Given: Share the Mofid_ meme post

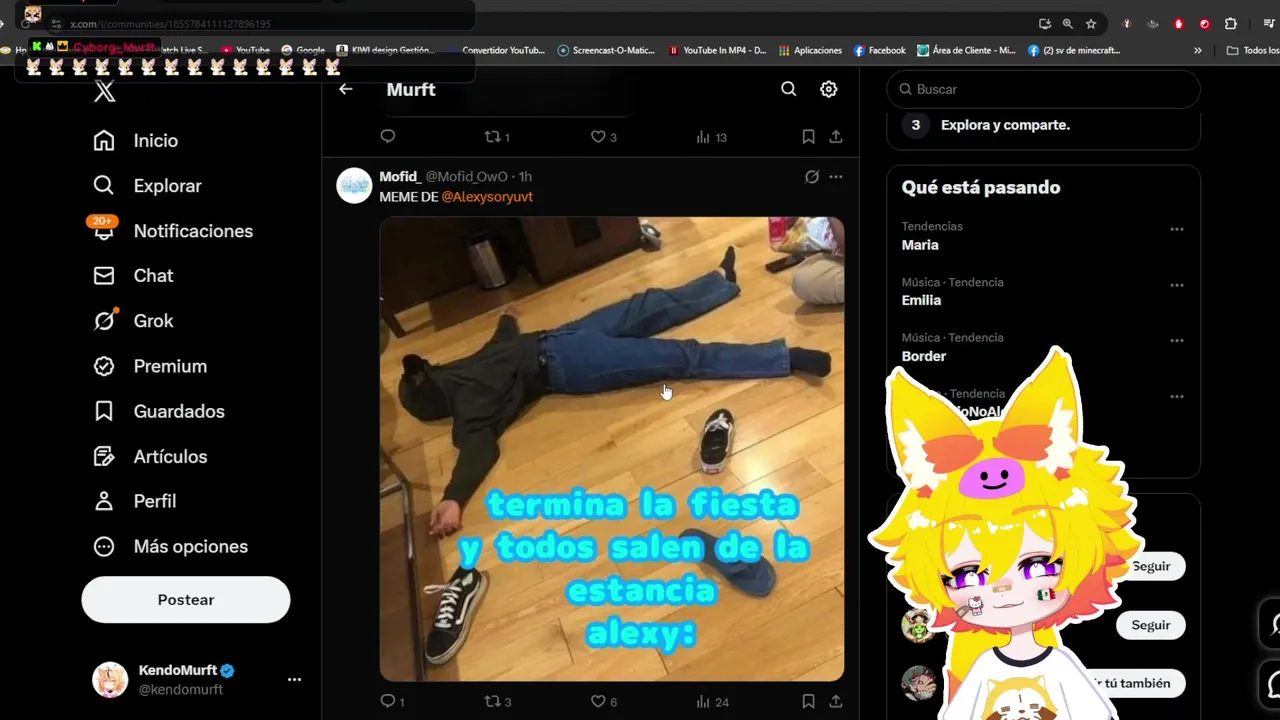Looking at the screenshot, I should click(836, 702).
